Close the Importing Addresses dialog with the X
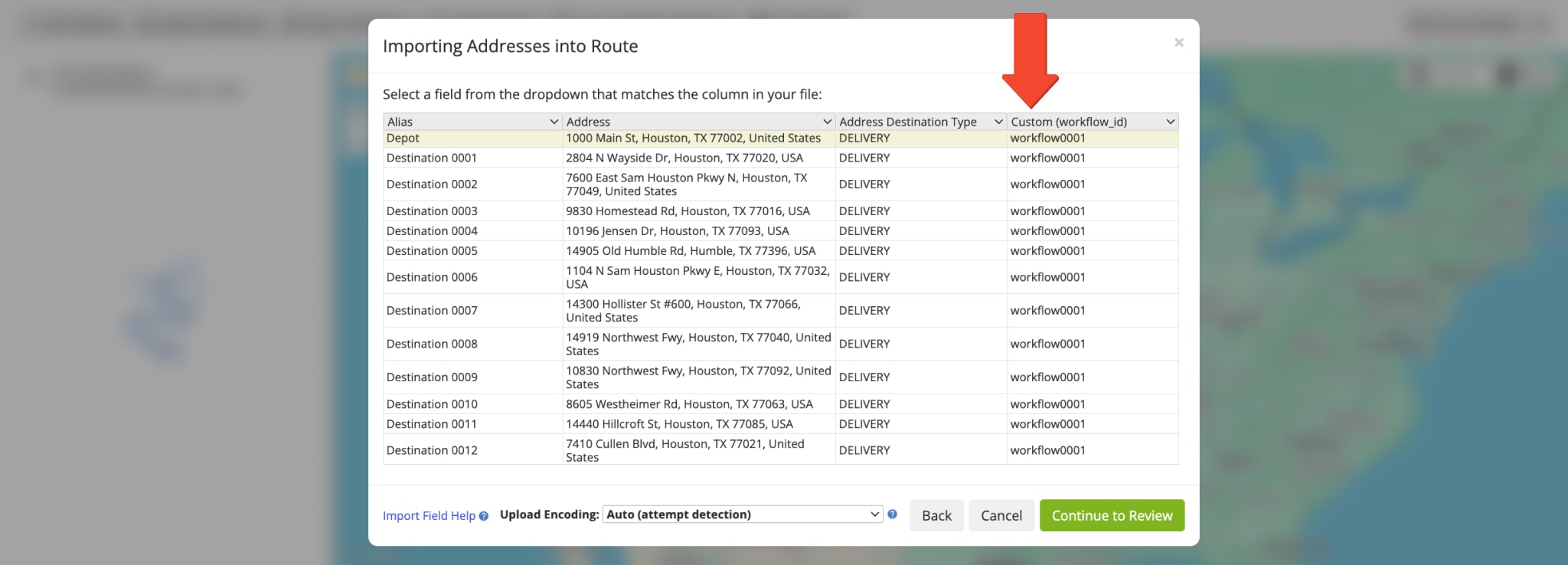Image resolution: width=1568 pixels, height=565 pixels. pos(1179,43)
